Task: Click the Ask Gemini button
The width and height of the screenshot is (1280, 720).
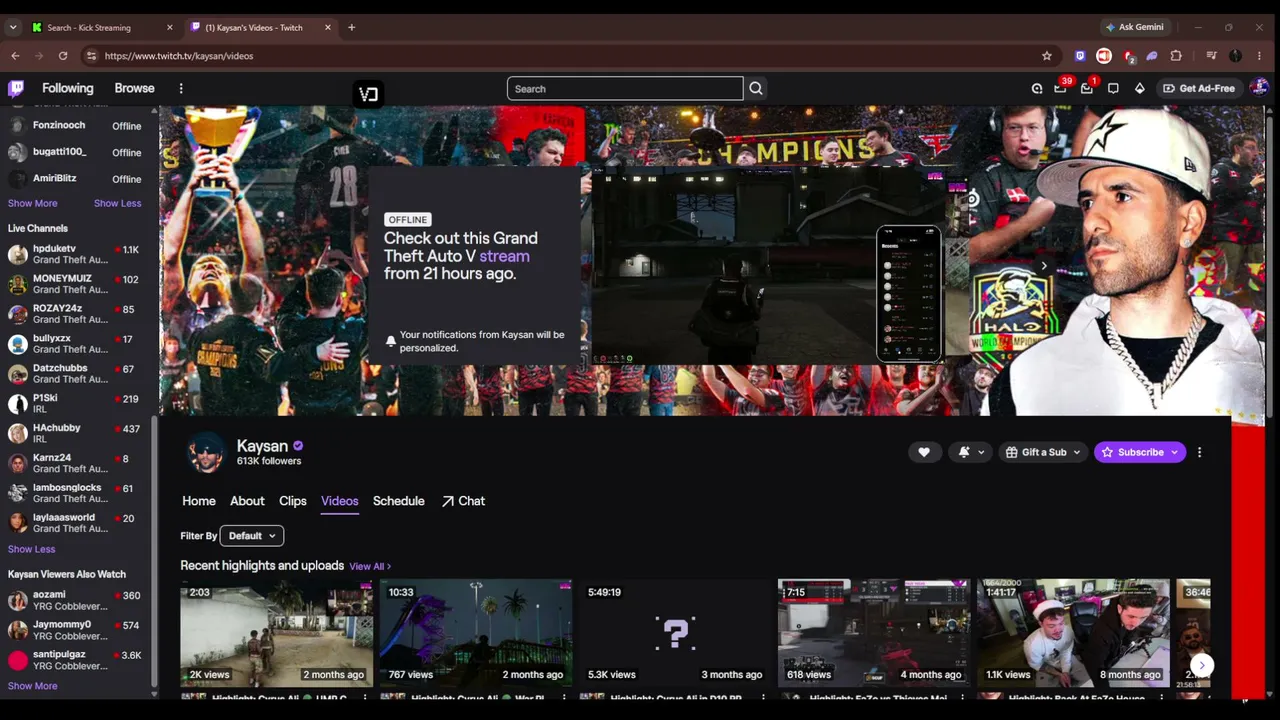Action: (x=1134, y=27)
